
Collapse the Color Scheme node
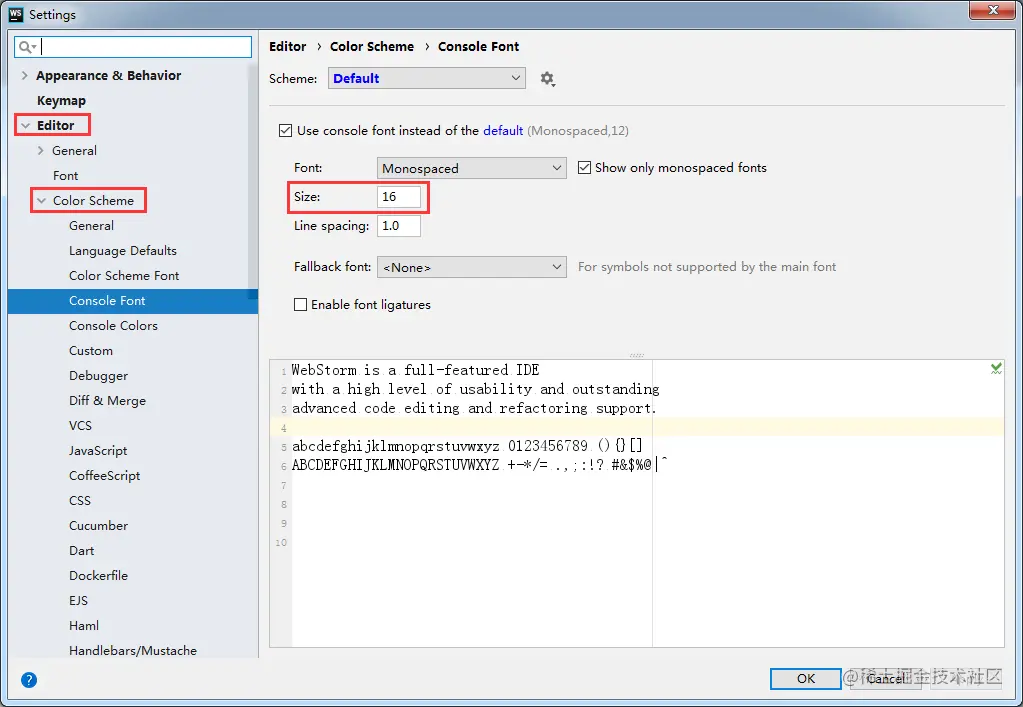[41, 201]
